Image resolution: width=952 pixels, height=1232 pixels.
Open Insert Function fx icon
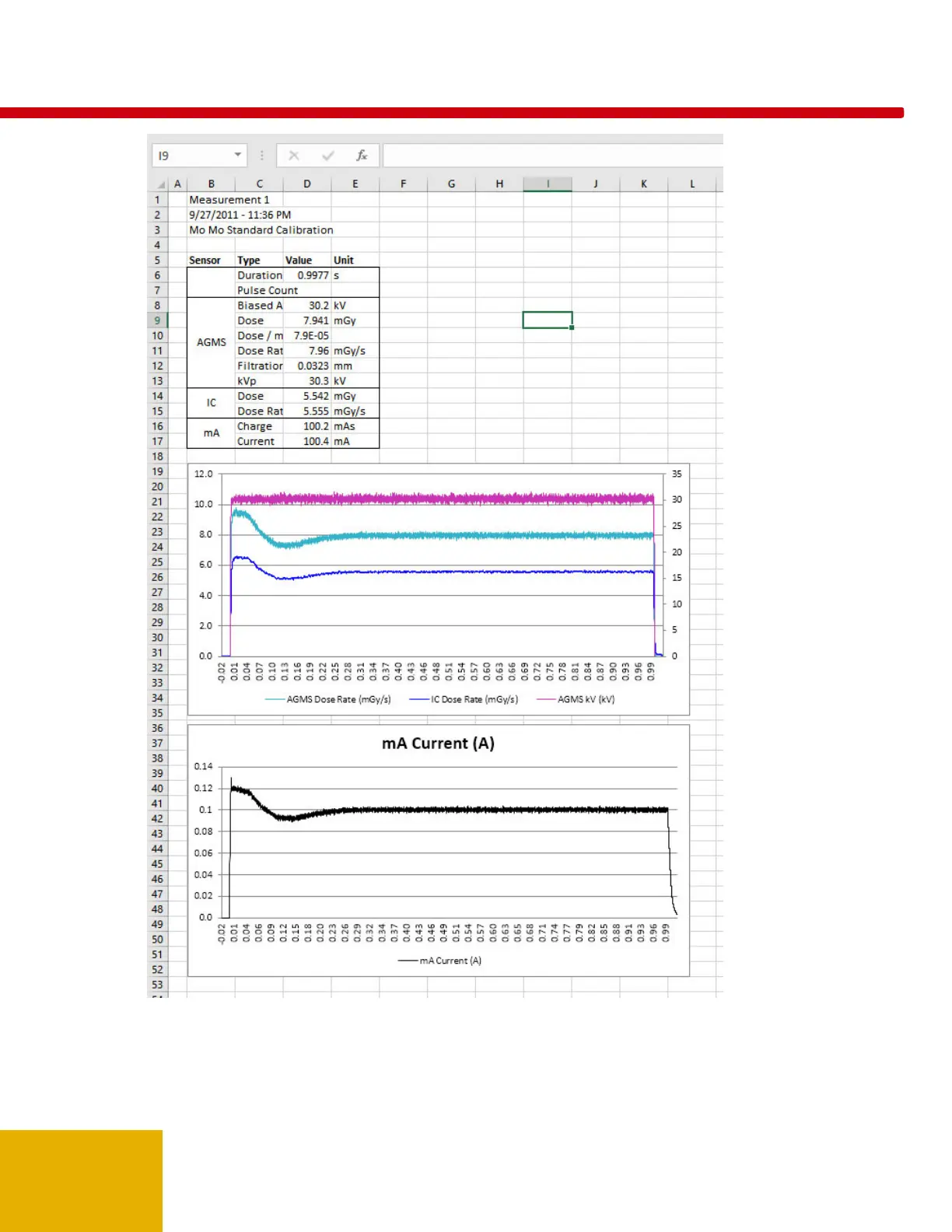click(x=362, y=156)
